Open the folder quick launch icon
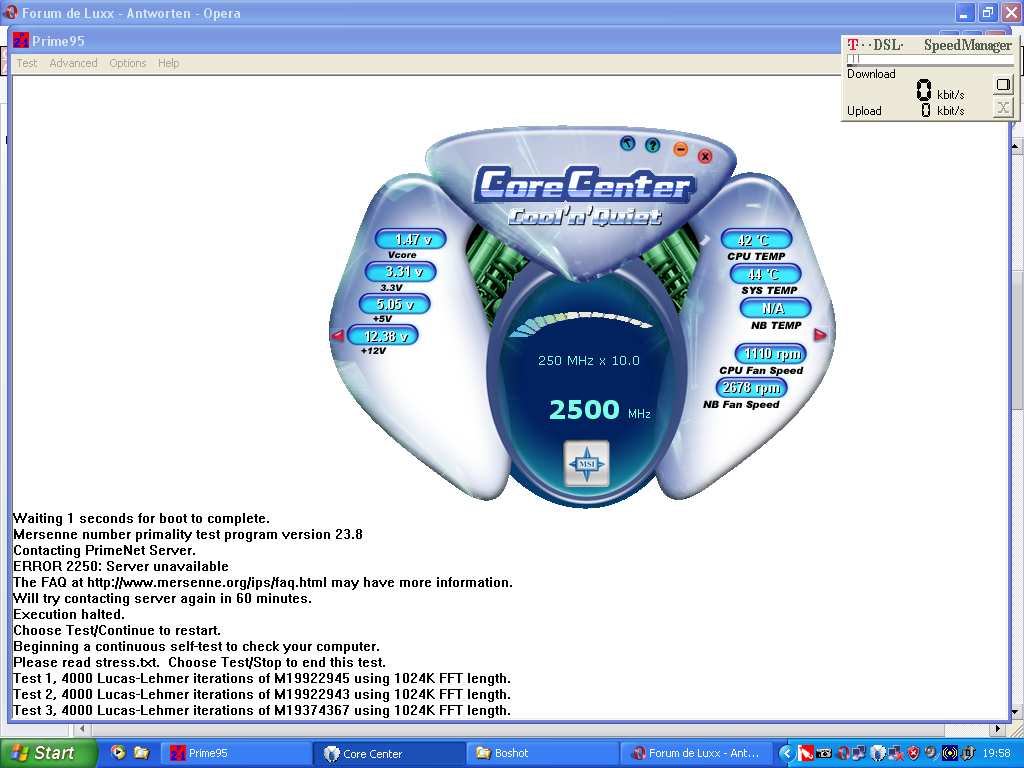The image size is (1024, 768). (x=141, y=753)
